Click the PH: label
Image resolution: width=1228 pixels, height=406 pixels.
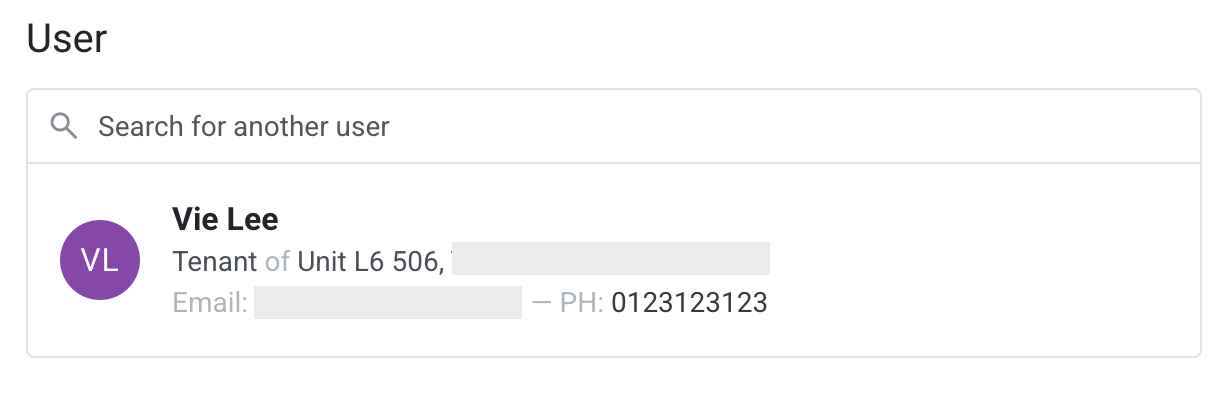pos(582,302)
